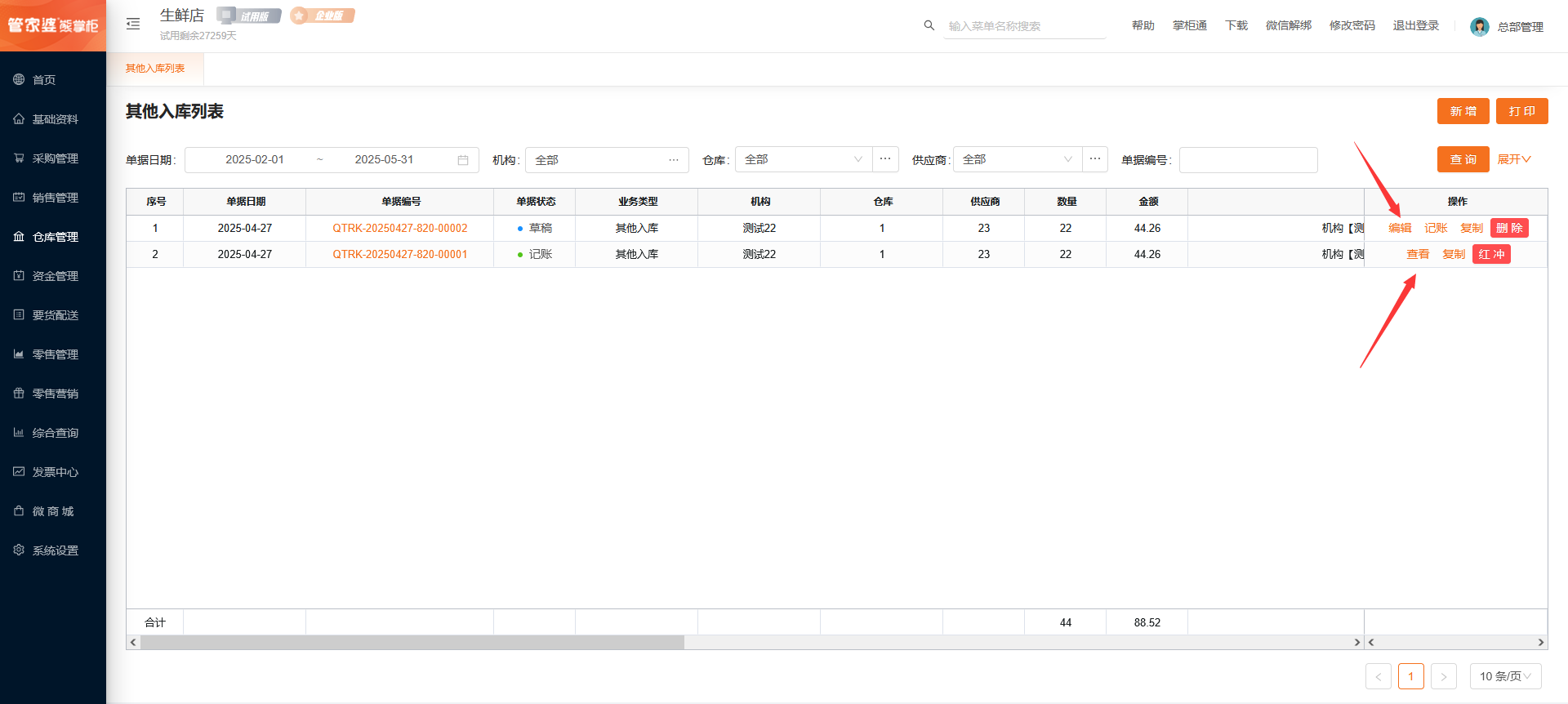Click the 资金管理 sidebar icon

19,275
